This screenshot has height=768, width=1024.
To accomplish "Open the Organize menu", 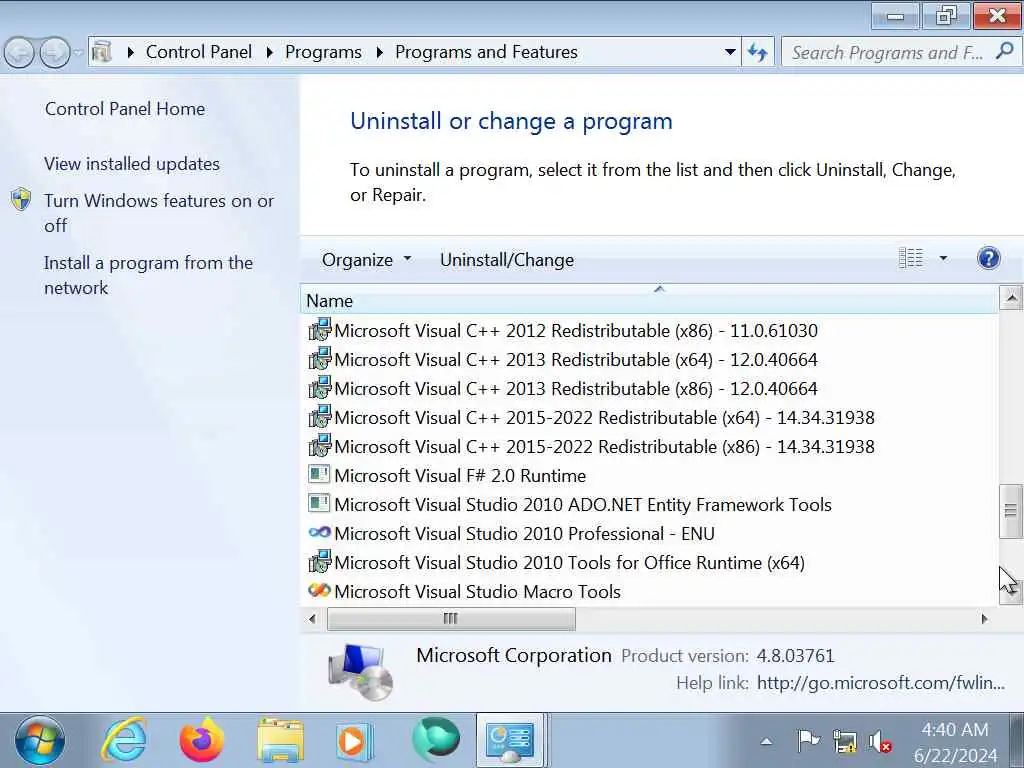I will coord(366,260).
